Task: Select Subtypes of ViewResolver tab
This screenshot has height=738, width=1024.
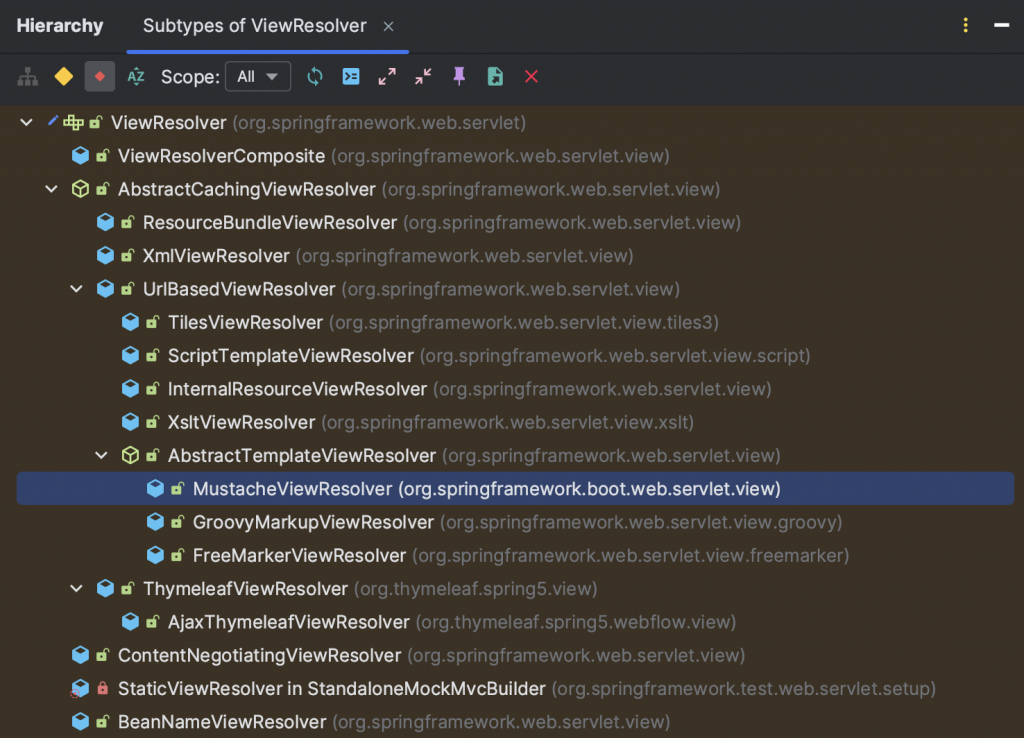Action: tap(255, 25)
